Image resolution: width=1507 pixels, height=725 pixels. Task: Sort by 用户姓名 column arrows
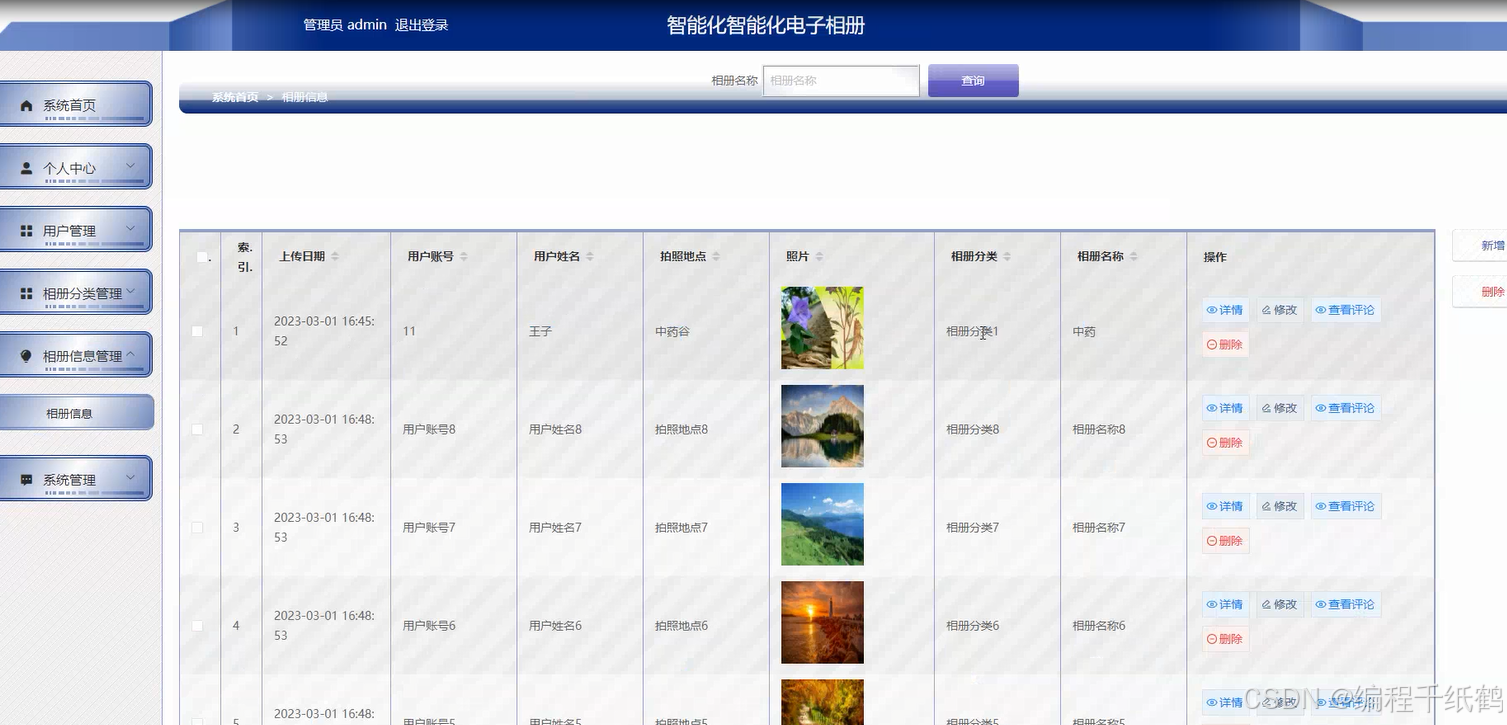pos(590,257)
